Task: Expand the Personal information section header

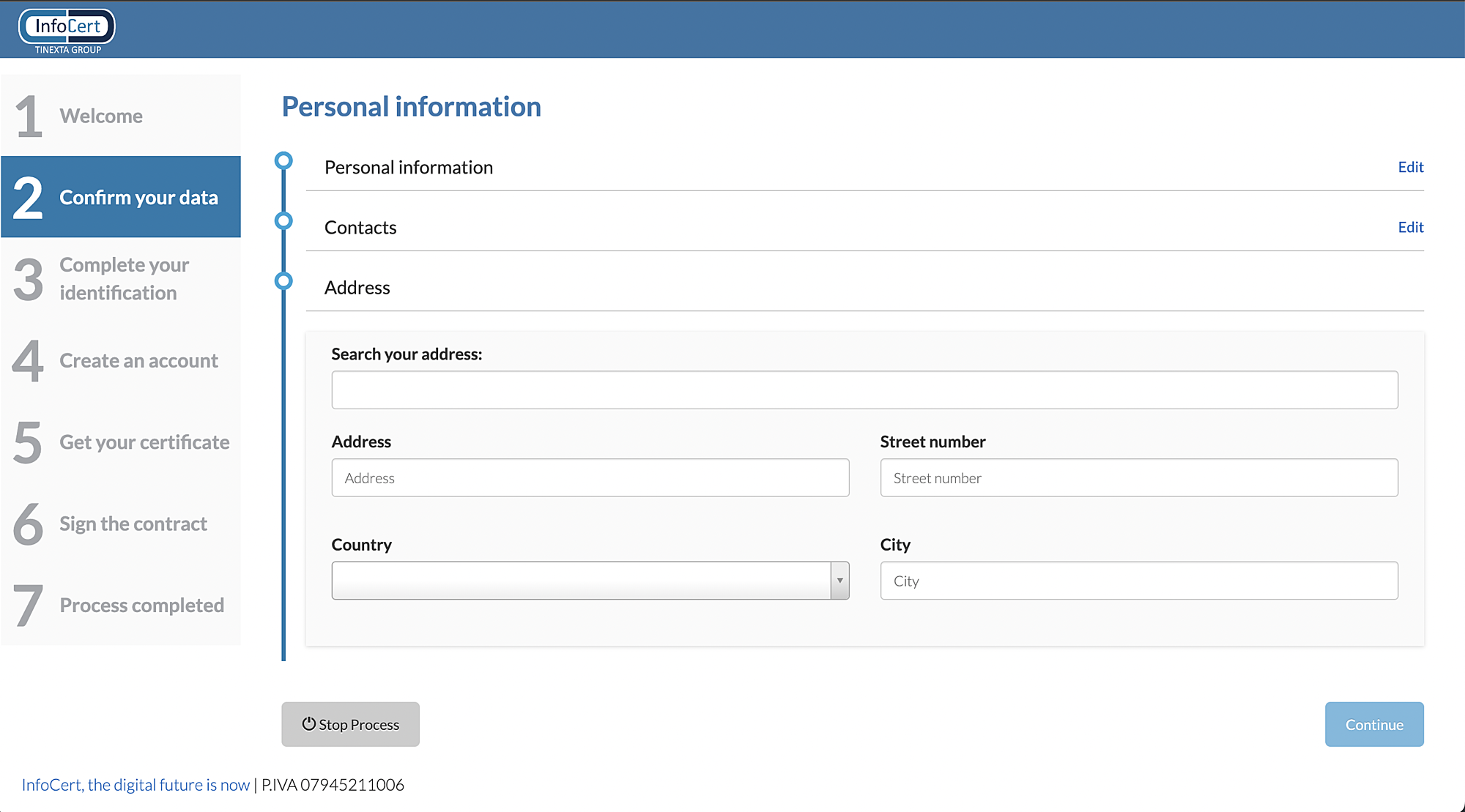Action: [x=408, y=168]
